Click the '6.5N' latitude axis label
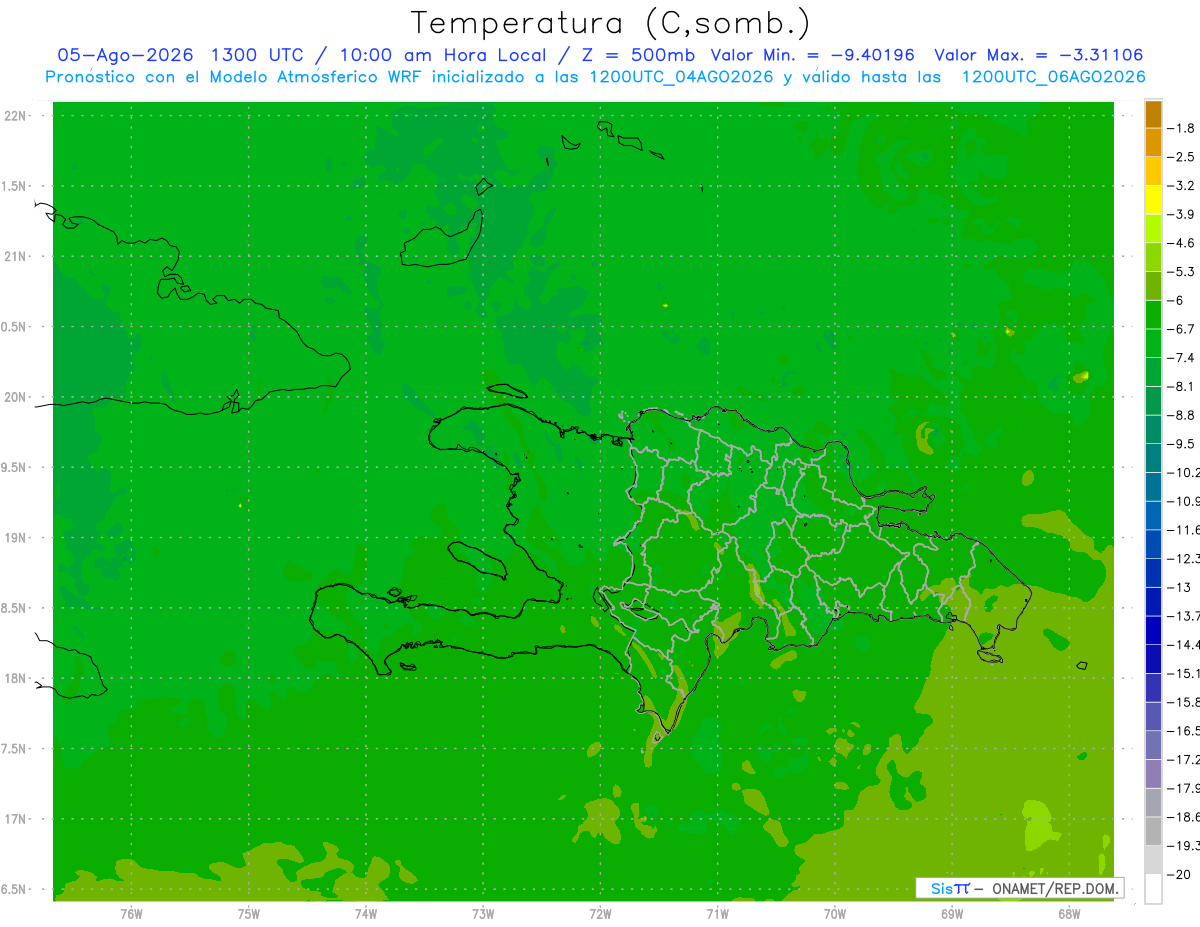 [14, 889]
